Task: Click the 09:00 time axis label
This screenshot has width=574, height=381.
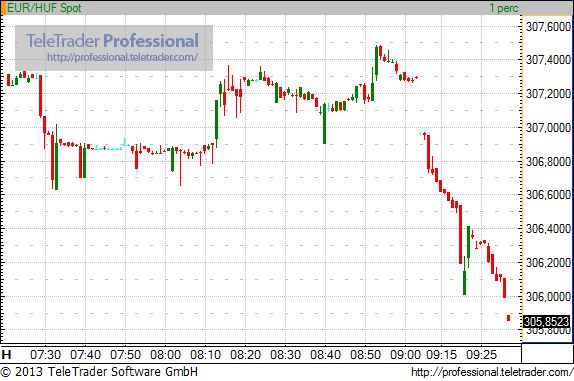Action: tap(405, 355)
